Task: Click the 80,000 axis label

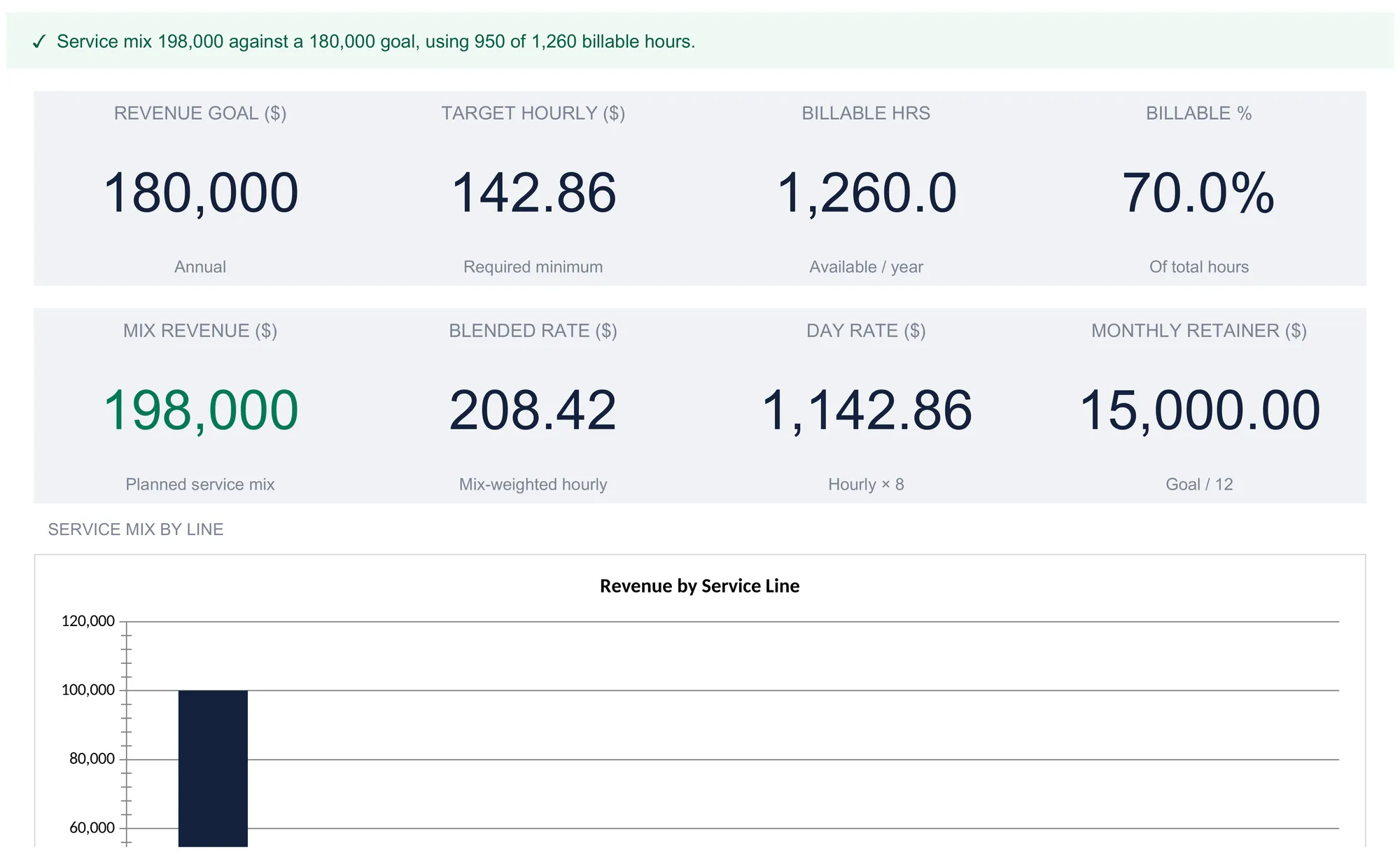Action: coord(92,758)
